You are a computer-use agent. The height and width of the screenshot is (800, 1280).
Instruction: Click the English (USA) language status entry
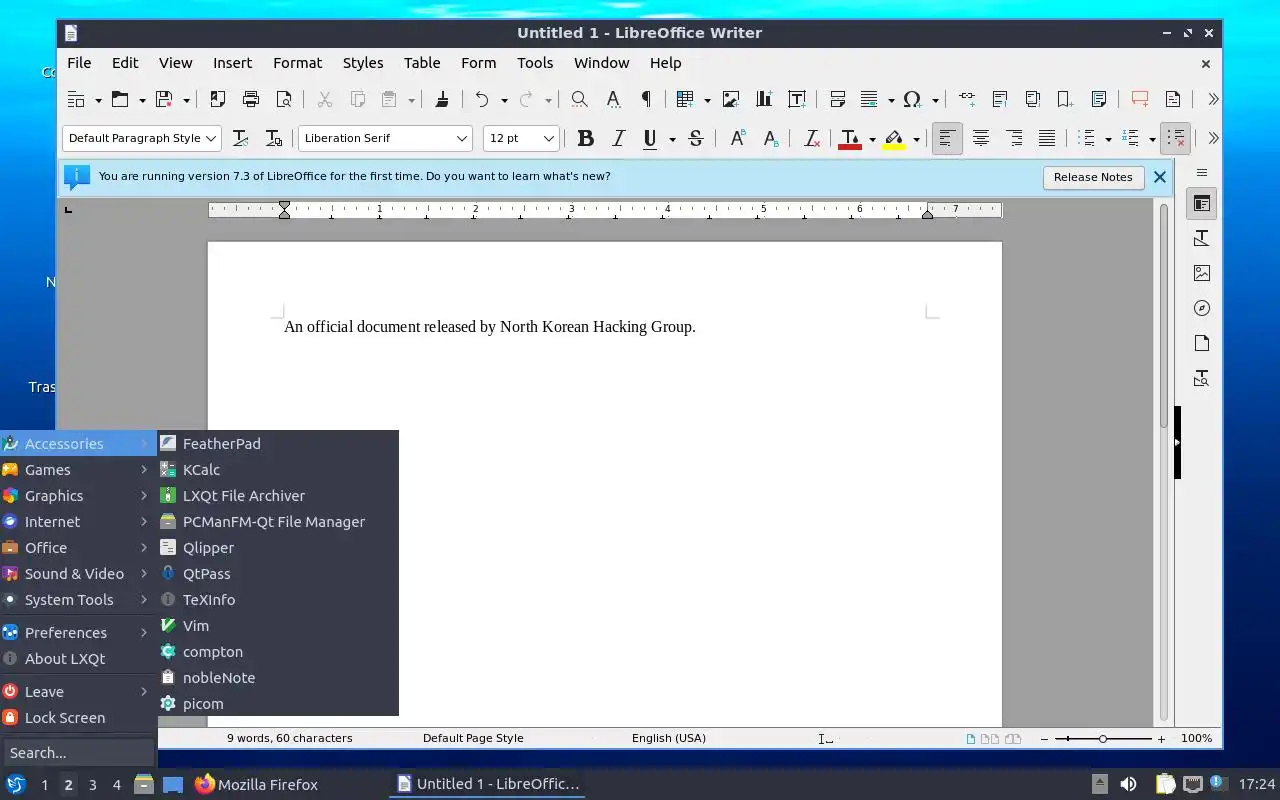point(669,738)
